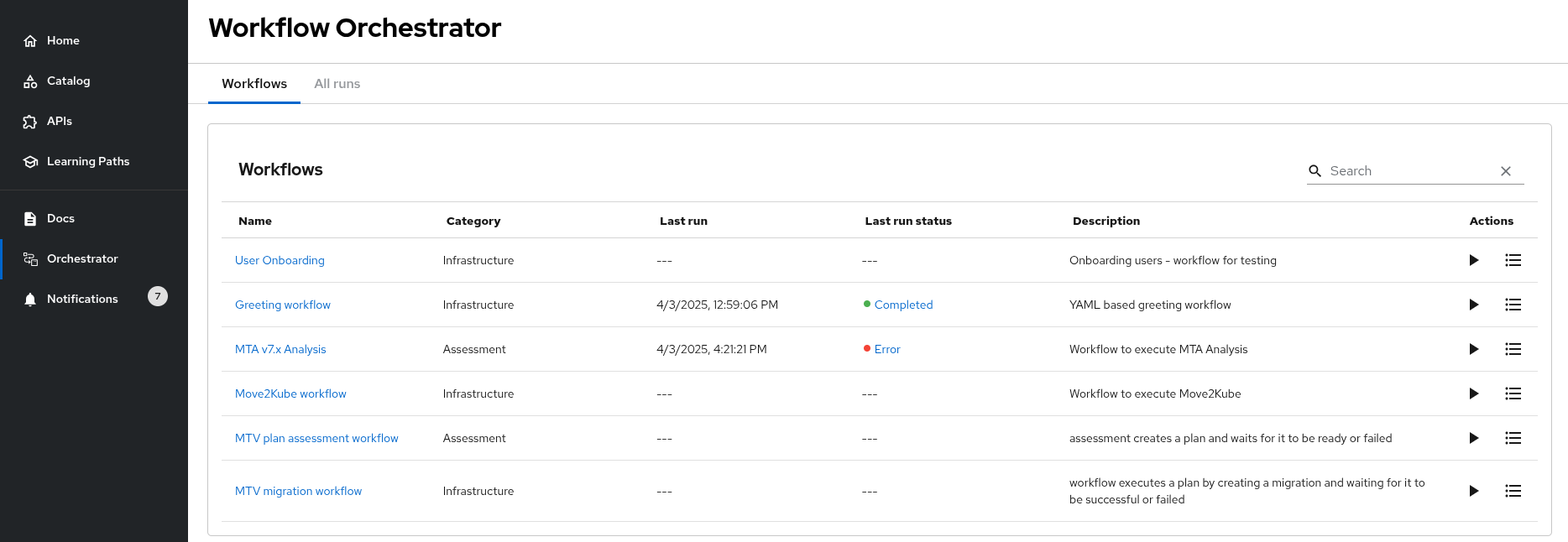This screenshot has height=542, width=1568.
Task: Open runs list icon for MTV migration workflow
Action: click(x=1513, y=491)
